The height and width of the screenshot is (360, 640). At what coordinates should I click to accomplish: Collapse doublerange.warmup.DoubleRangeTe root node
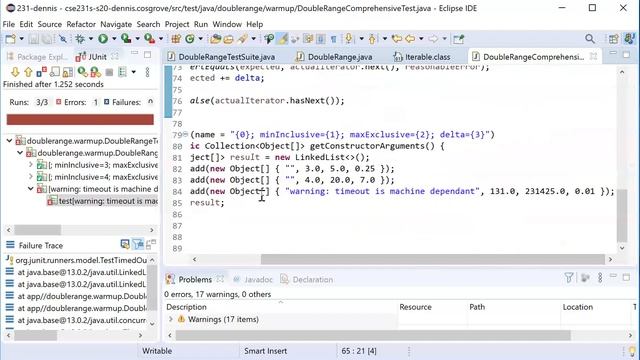coord(9,141)
